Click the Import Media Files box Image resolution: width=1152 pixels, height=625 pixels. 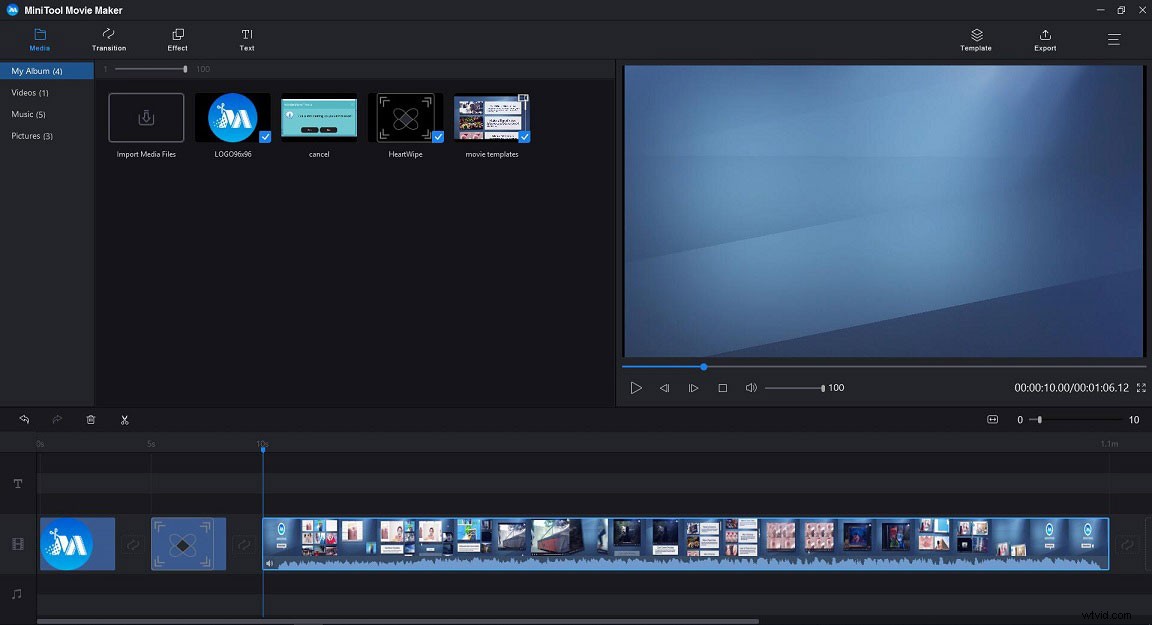[x=145, y=117]
